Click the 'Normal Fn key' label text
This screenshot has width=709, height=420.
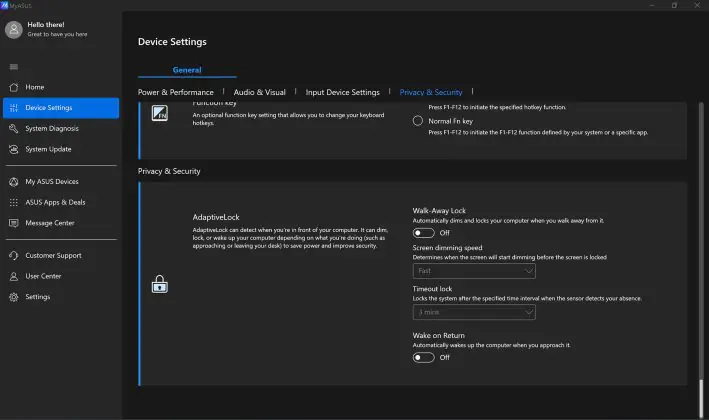(451, 121)
